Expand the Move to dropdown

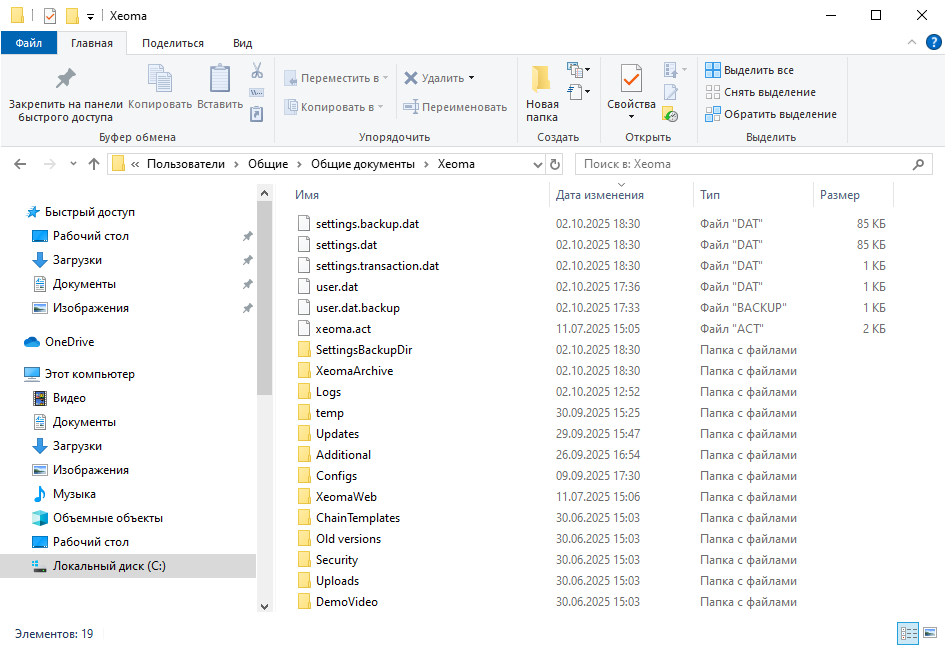[387, 78]
